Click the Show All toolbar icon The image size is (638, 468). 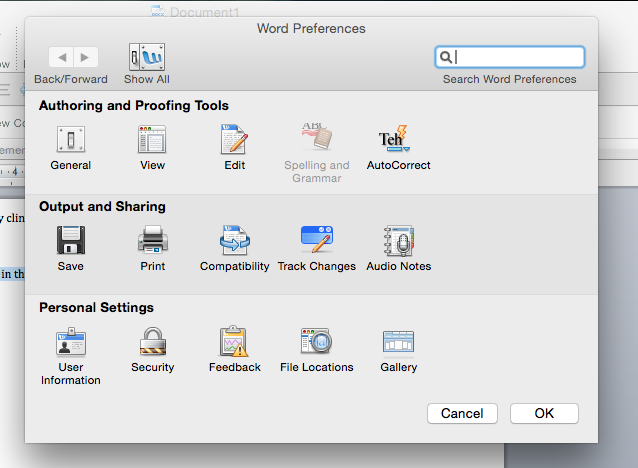pos(147,57)
